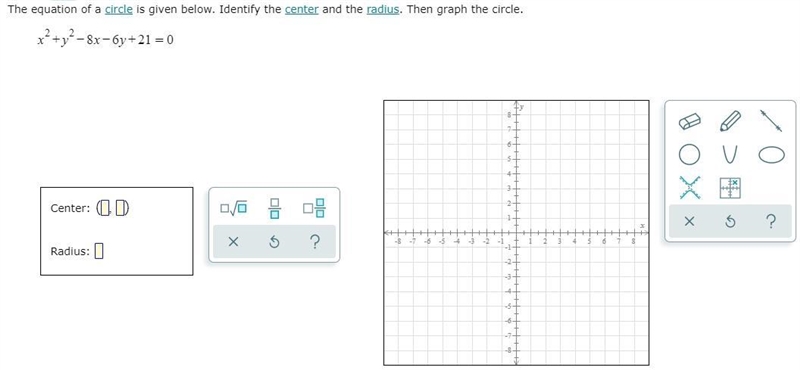Select the circle graphing tool
Screen dimensions: 800x370
(x=689, y=155)
